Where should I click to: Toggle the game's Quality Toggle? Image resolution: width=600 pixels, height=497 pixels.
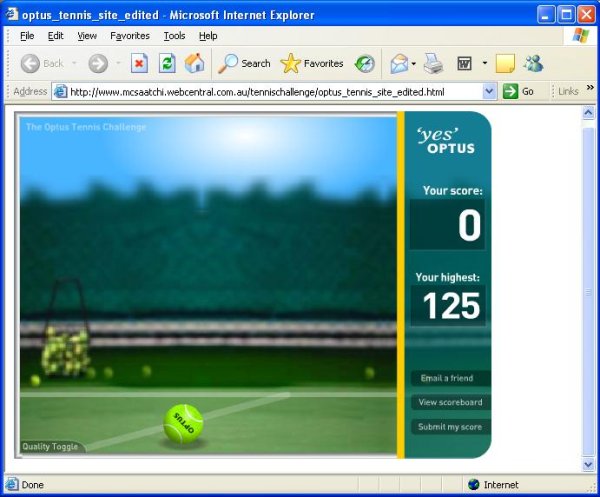50,447
